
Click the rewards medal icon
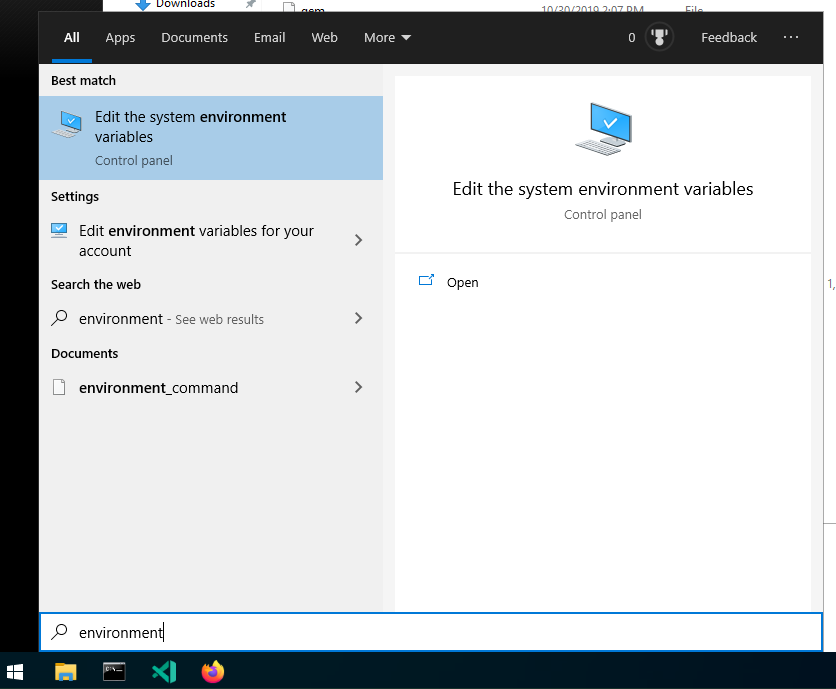(659, 38)
